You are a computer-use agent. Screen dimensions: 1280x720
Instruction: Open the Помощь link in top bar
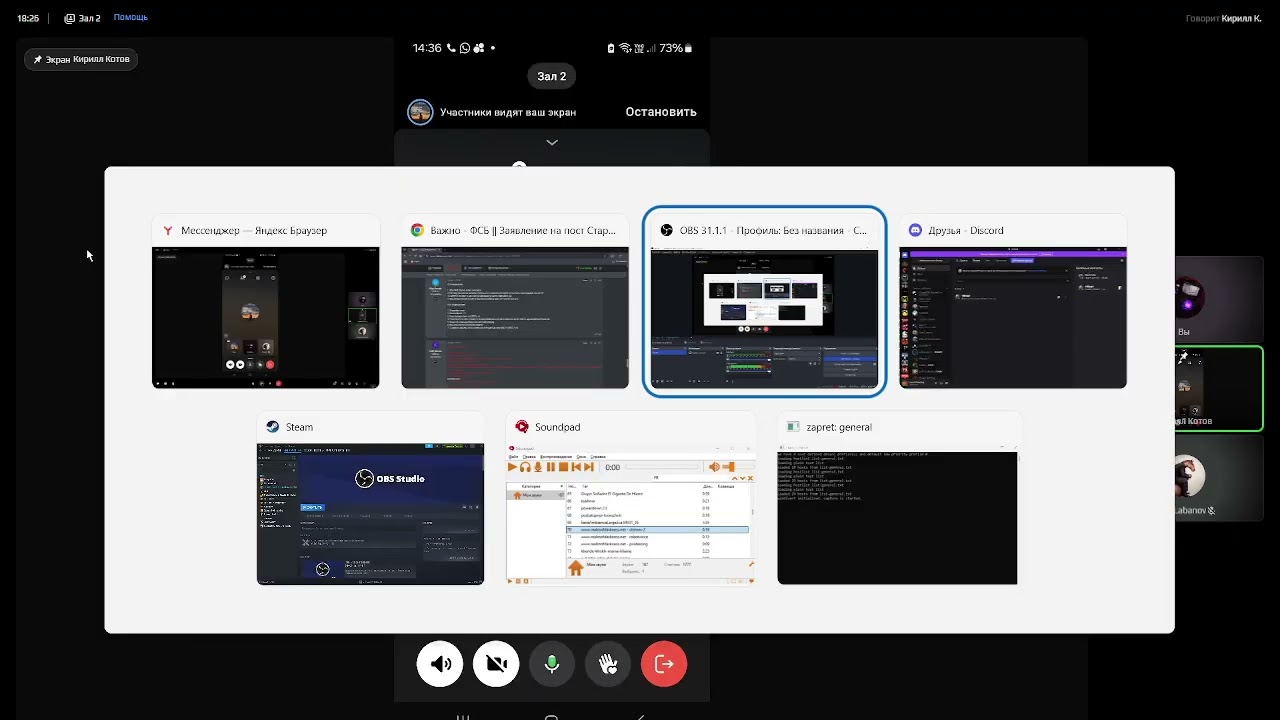coord(130,18)
